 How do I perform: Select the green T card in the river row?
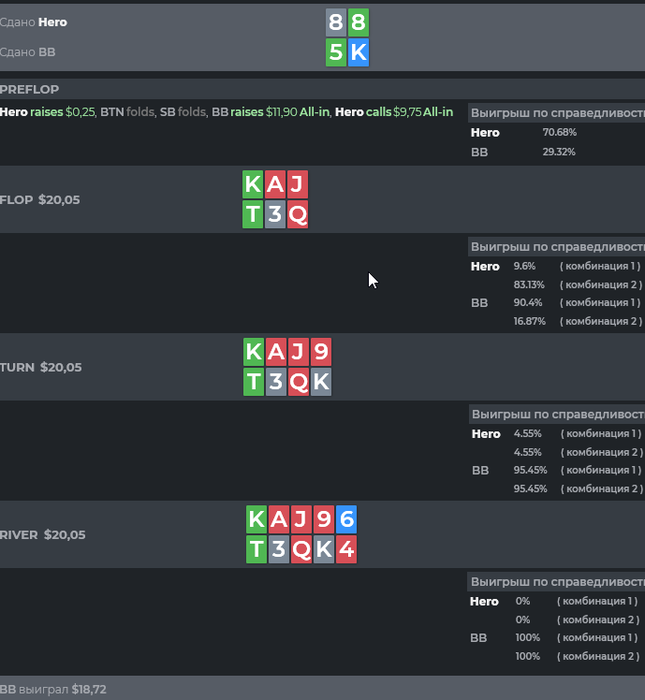pos(256,549)
